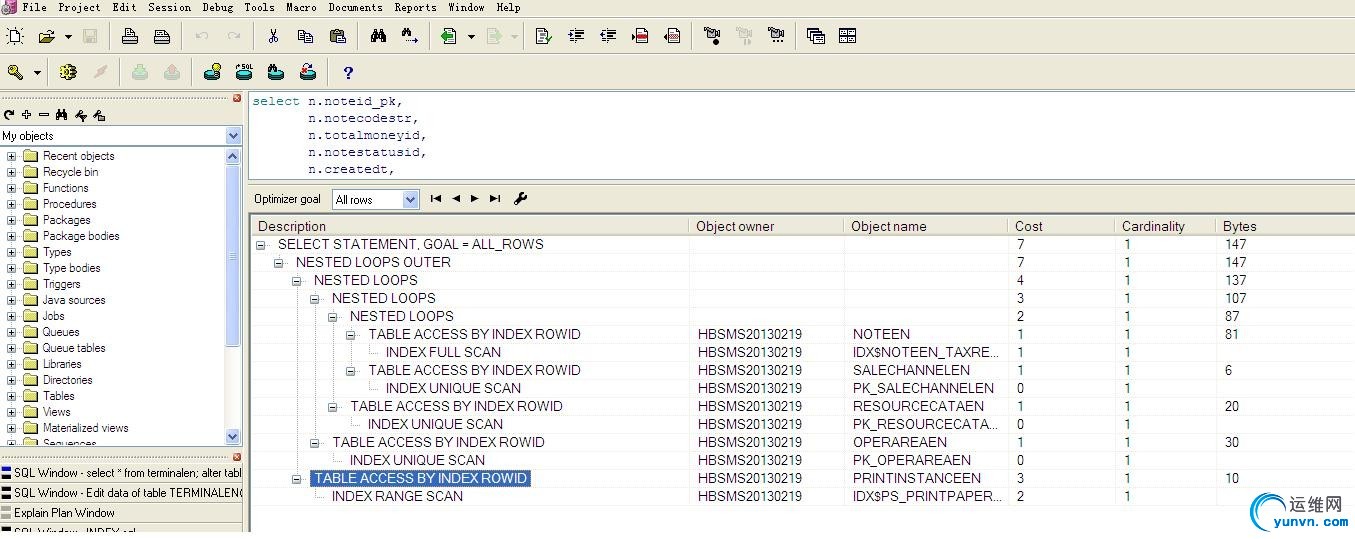
Task: Click the INDEX FULL SCAN plan row
Action: click(x=443, y=353)
